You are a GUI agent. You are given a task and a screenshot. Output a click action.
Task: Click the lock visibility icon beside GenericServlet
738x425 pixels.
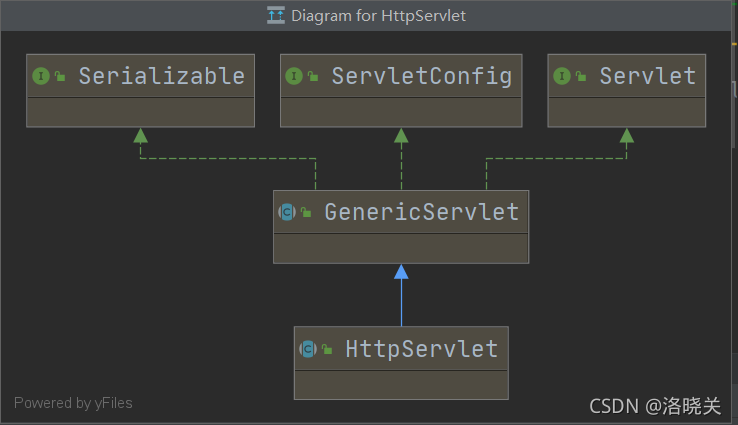click(306, 212)
